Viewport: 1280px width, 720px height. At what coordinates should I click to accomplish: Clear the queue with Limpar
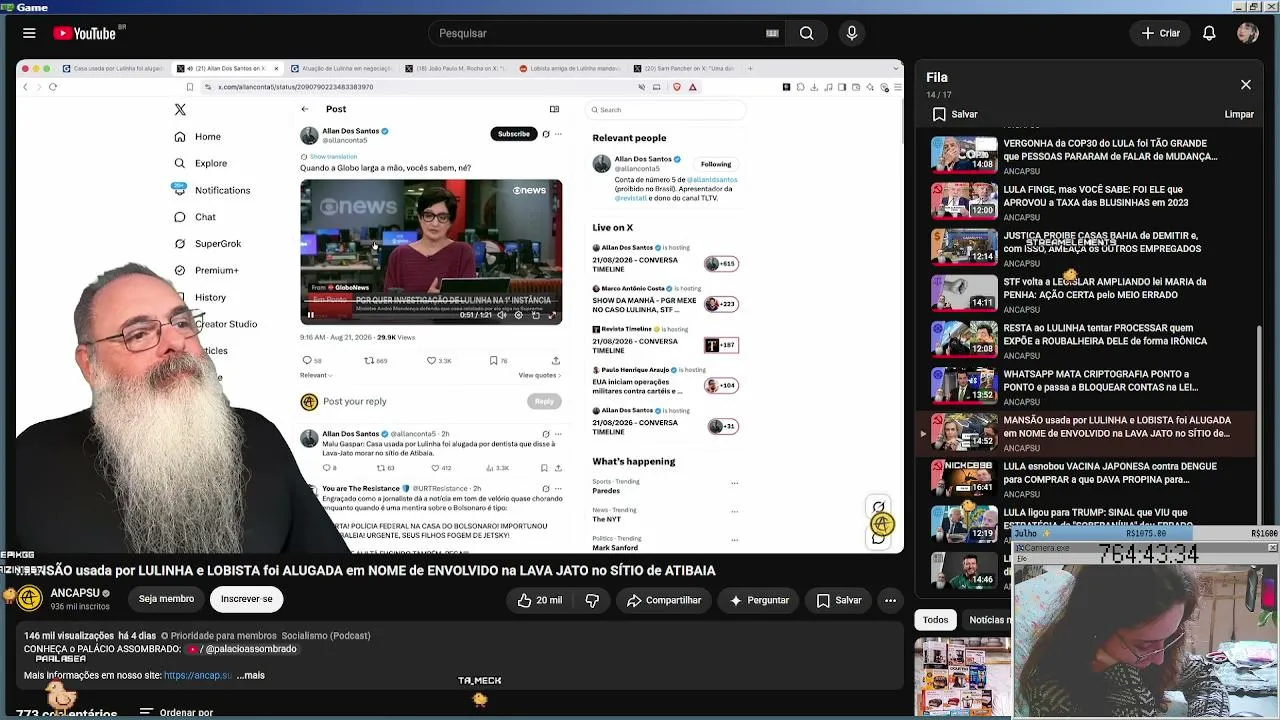point(1239,114)
